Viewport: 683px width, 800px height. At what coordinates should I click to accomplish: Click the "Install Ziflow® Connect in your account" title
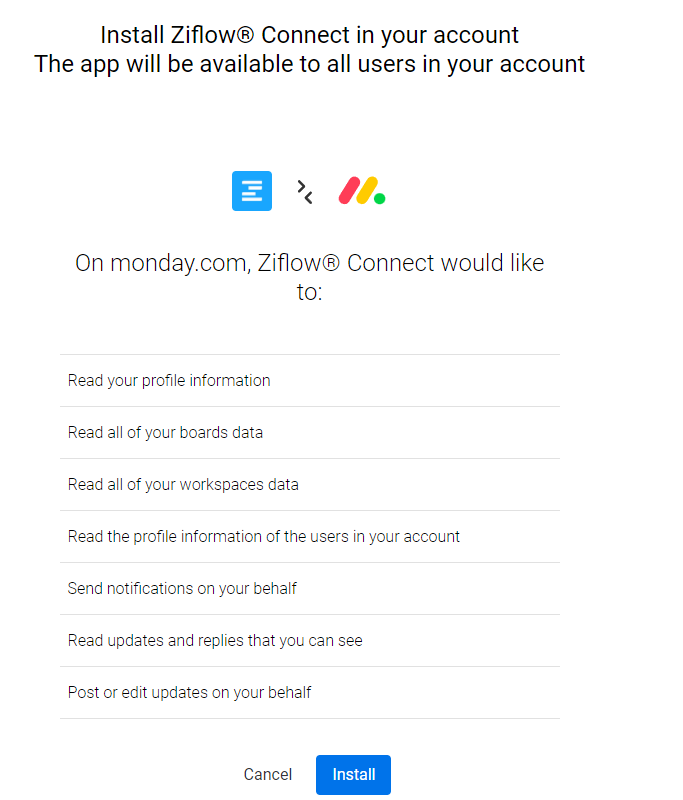(310, 36)
